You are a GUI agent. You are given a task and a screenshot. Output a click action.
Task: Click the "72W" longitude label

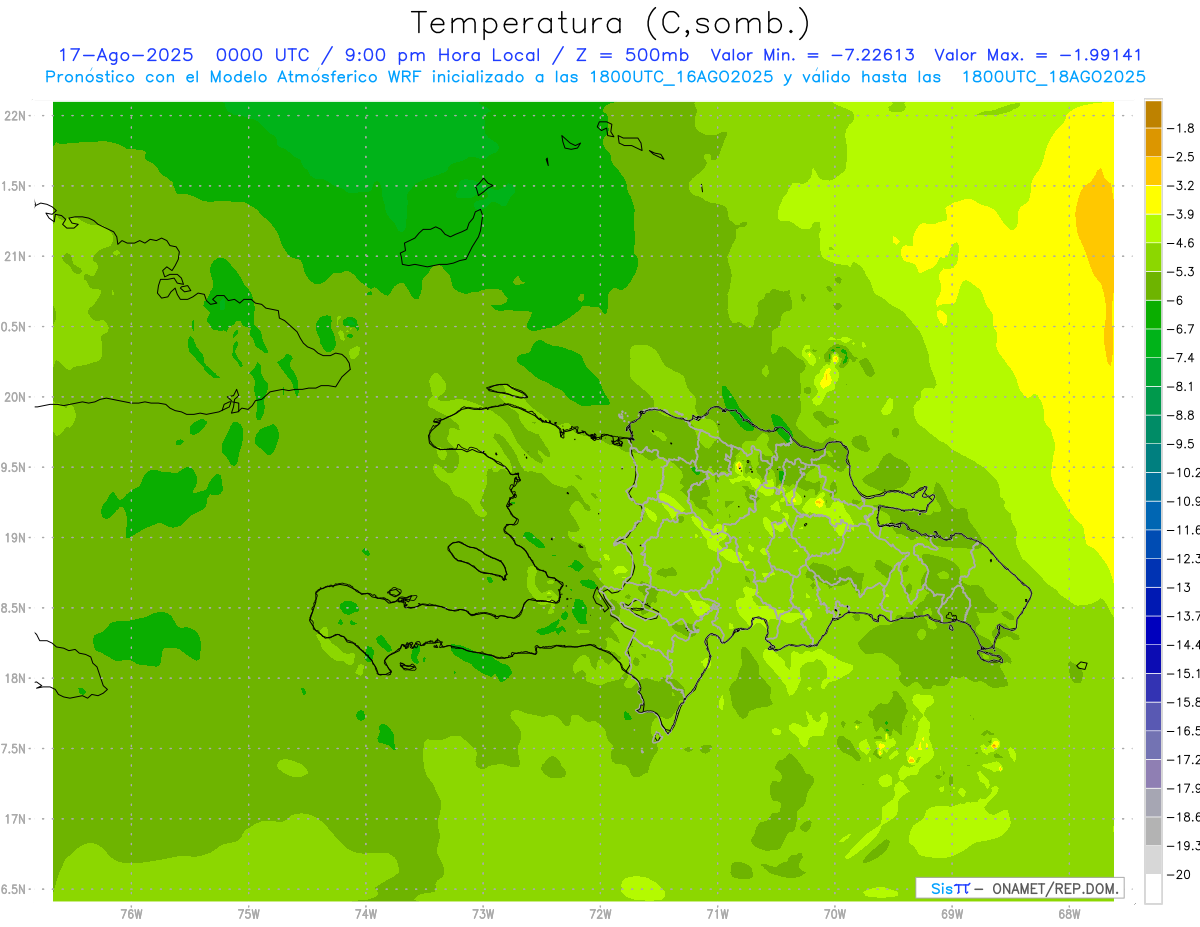click(x=600, y=913)
